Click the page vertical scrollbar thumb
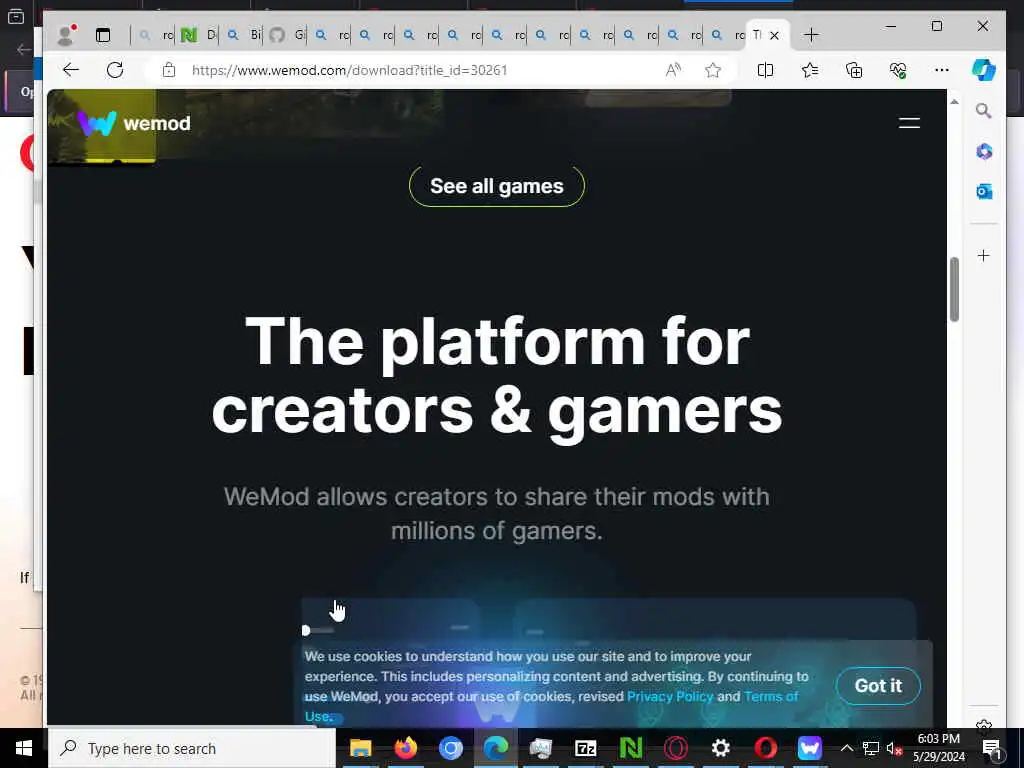Image resolution: width=1024 pixels, height=768 pixels. 954,289
